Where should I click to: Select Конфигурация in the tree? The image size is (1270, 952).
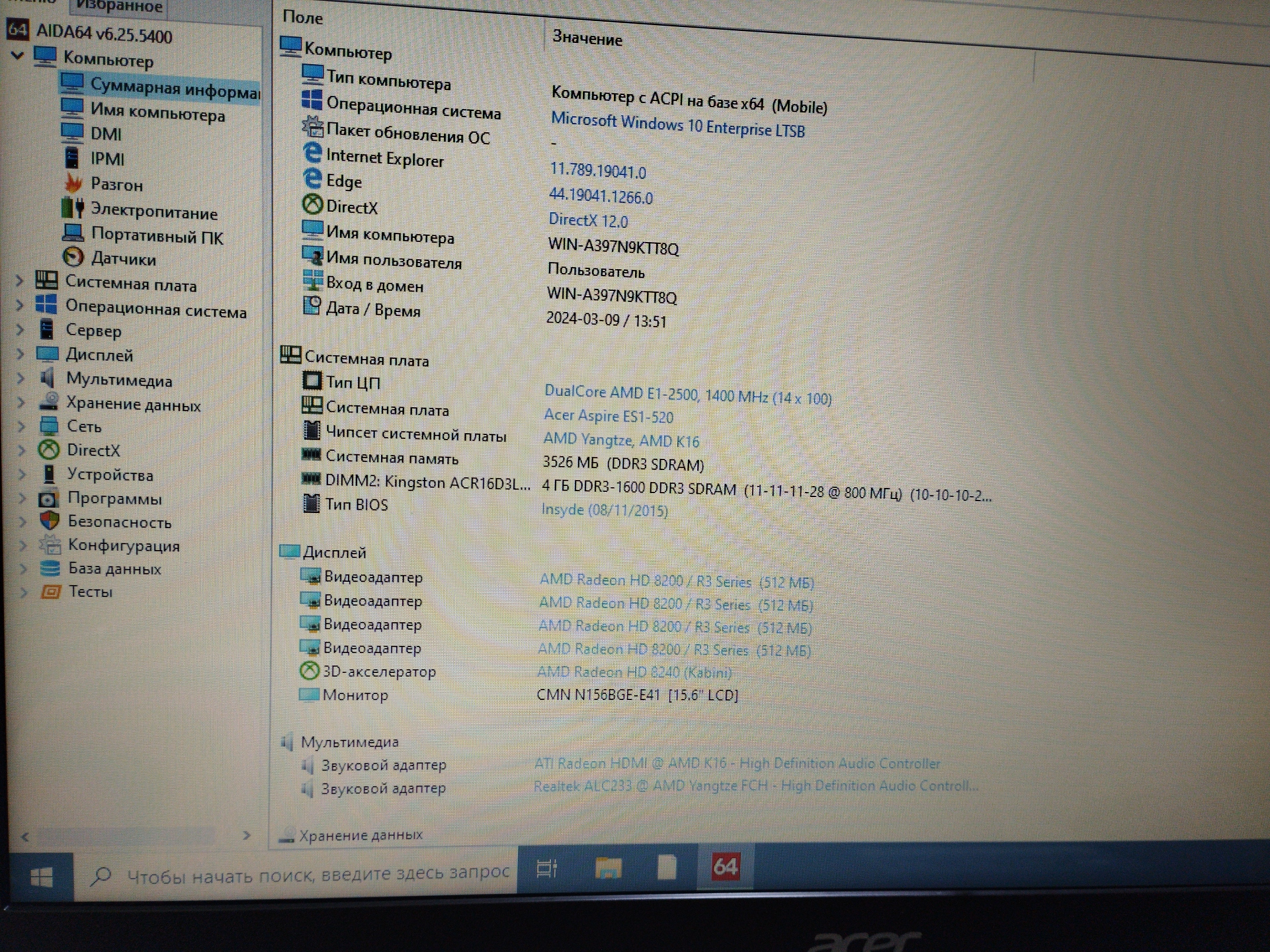click(x=124, y=545)
